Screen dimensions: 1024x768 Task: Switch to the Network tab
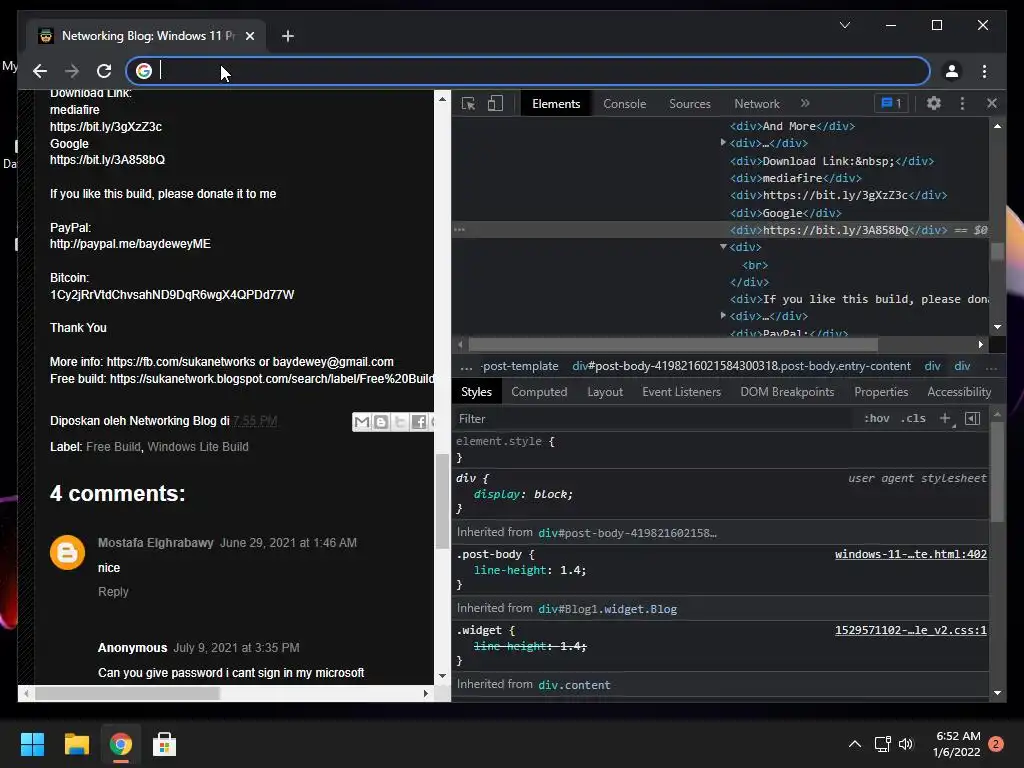coord(756,104)
